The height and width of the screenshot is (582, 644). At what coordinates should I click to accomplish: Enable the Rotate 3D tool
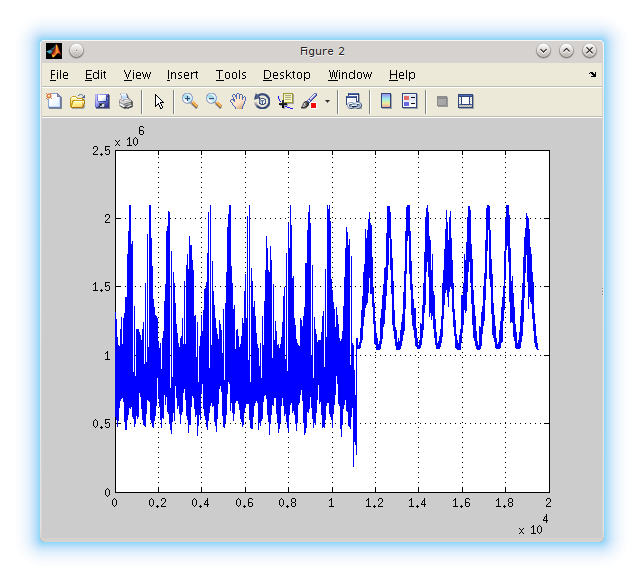[262, 101]
